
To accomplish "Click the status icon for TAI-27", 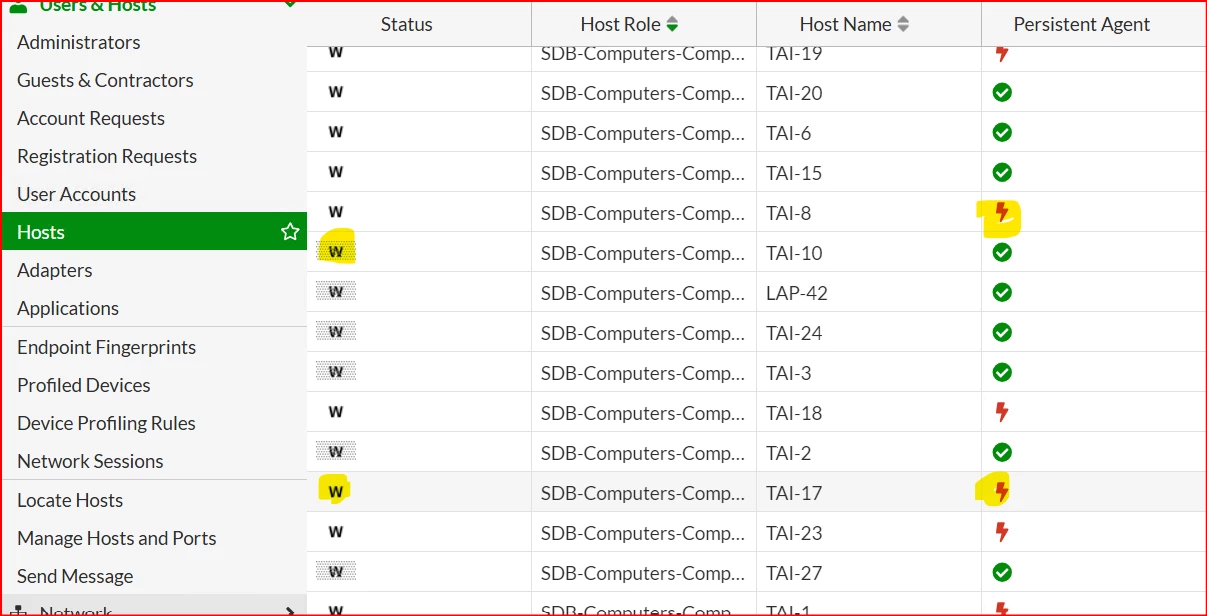I will coord(336,572).
